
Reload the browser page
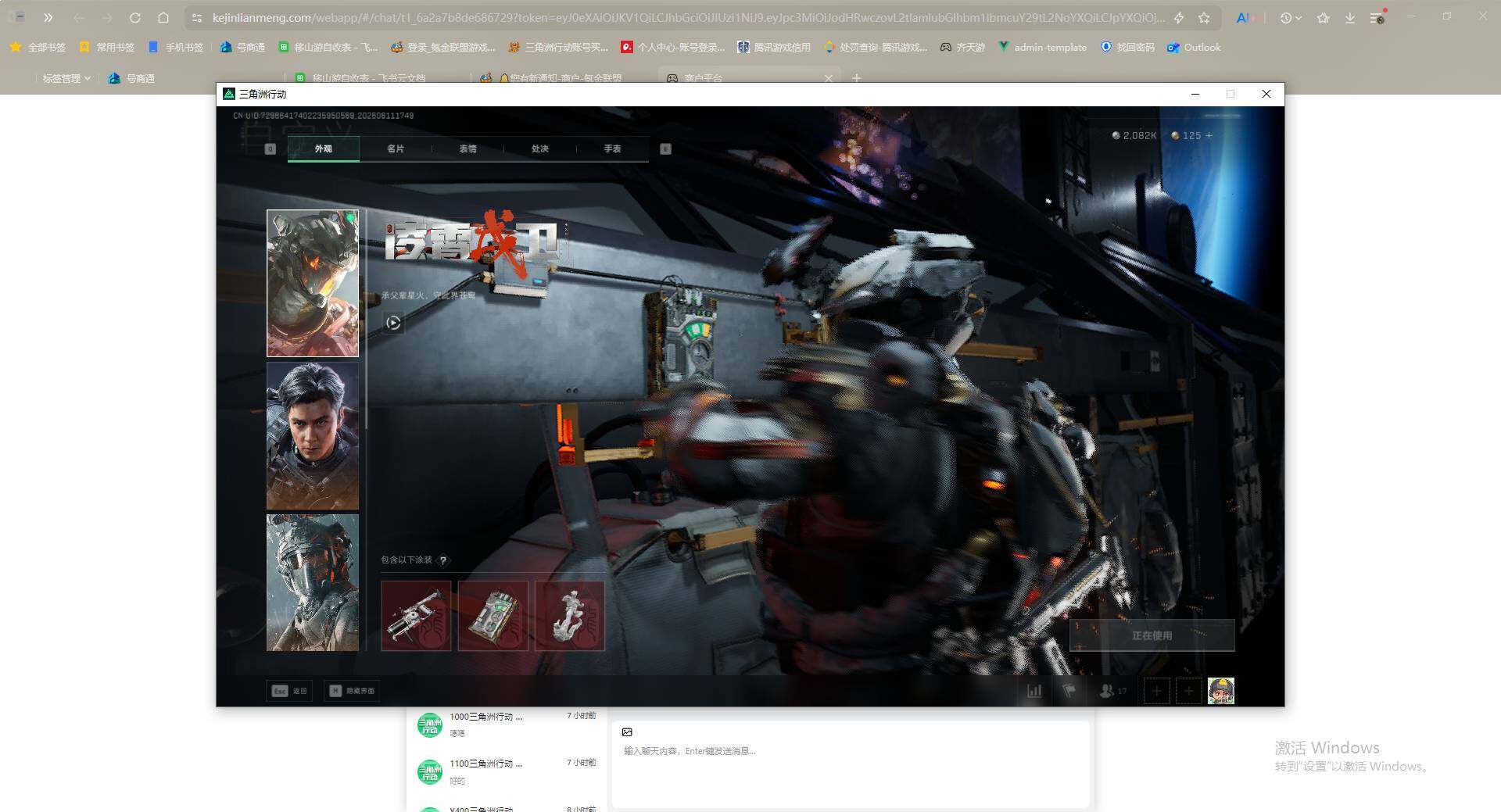pos(135,17)
